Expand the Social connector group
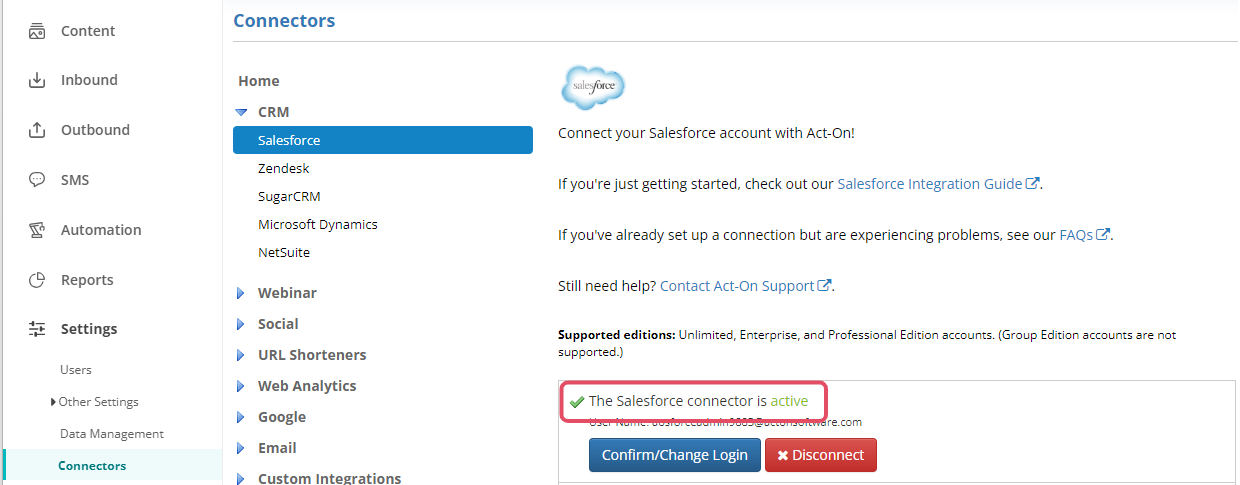The height and width of the screenshot is (485, 1240). click(x=241, y=324)
